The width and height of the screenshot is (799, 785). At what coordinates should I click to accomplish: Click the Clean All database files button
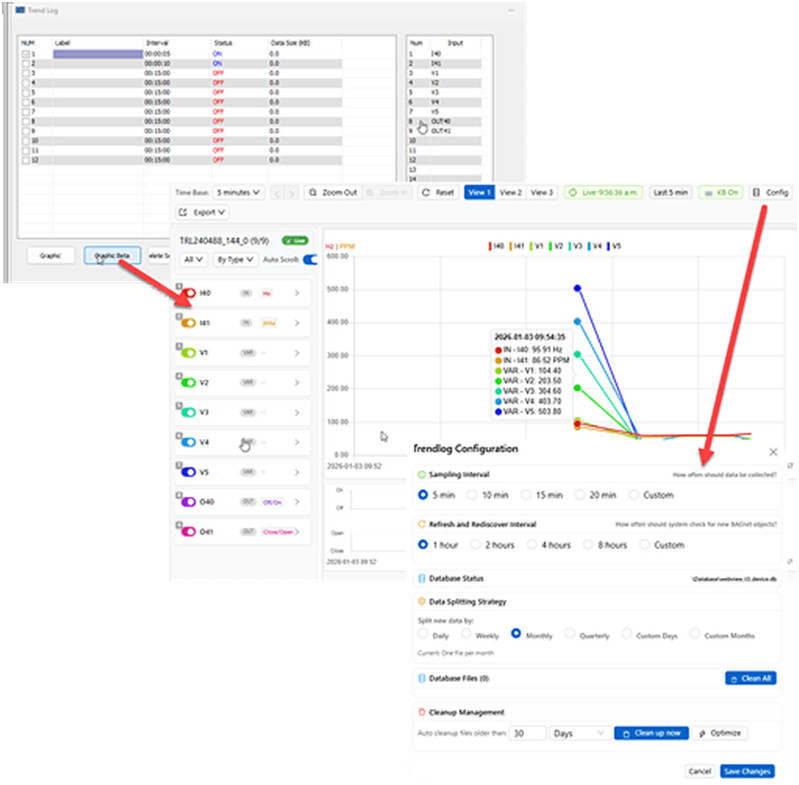pyautogui.click(x=750, y=678)
